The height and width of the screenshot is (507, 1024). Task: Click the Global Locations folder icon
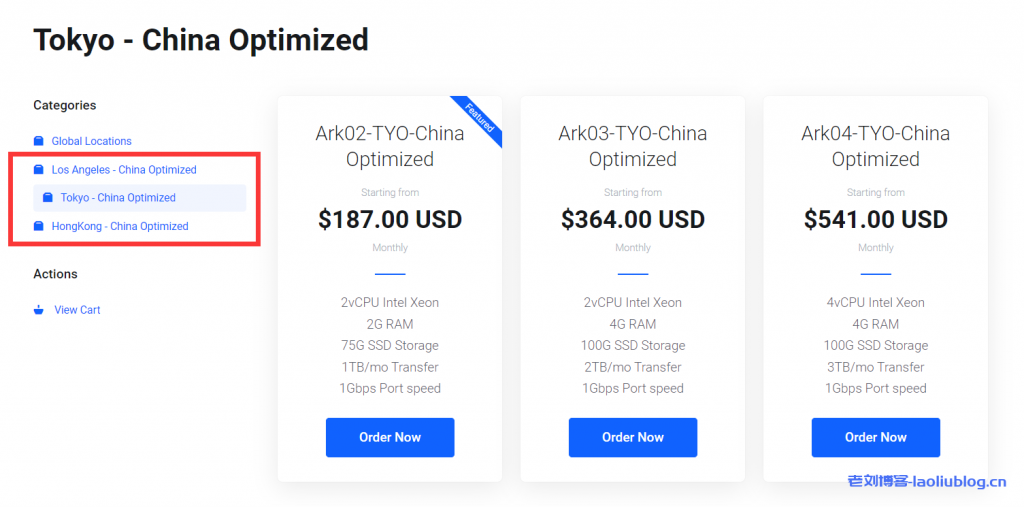point(38,141)
